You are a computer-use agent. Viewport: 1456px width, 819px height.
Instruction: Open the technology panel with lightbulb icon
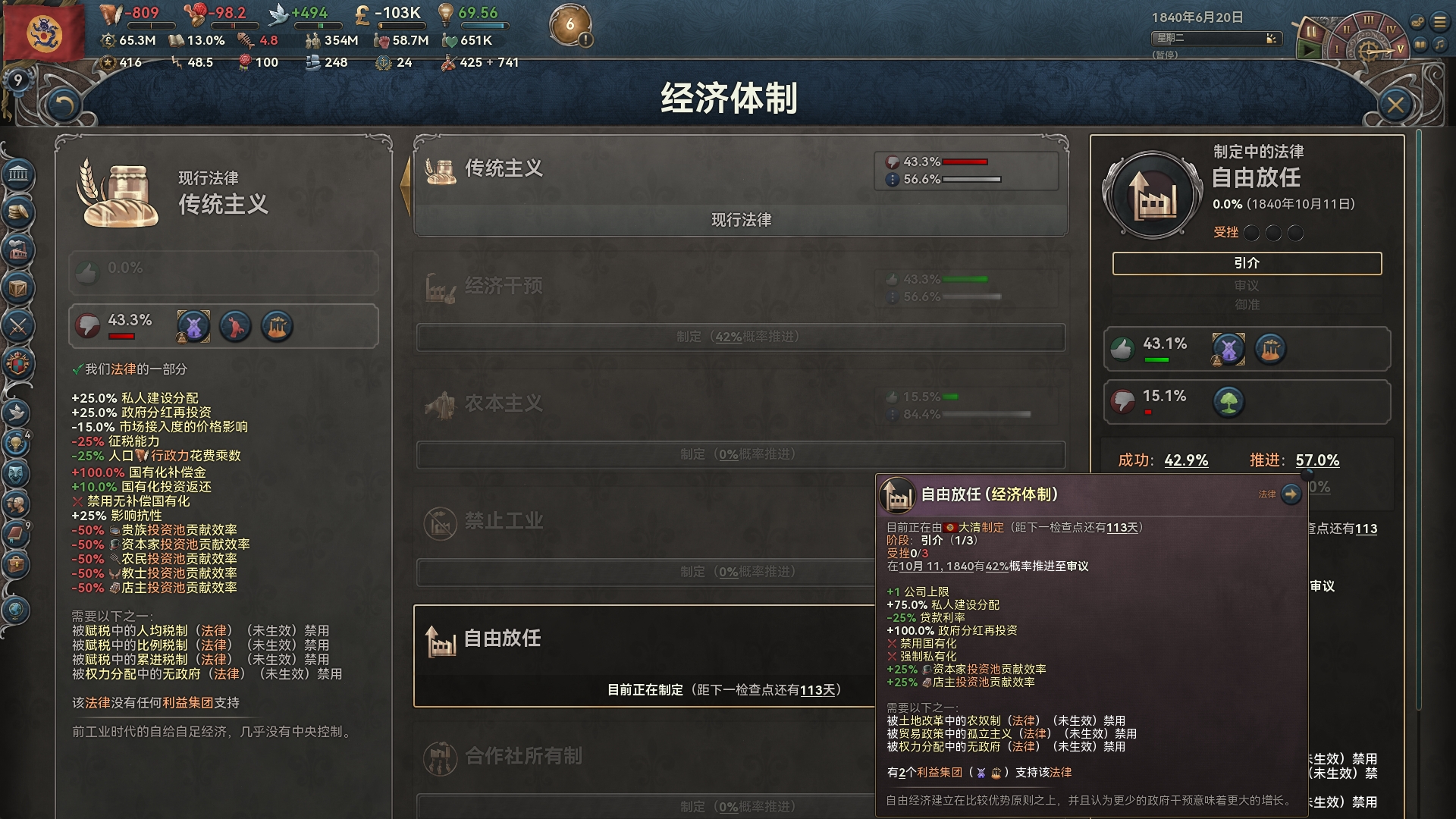17,442
